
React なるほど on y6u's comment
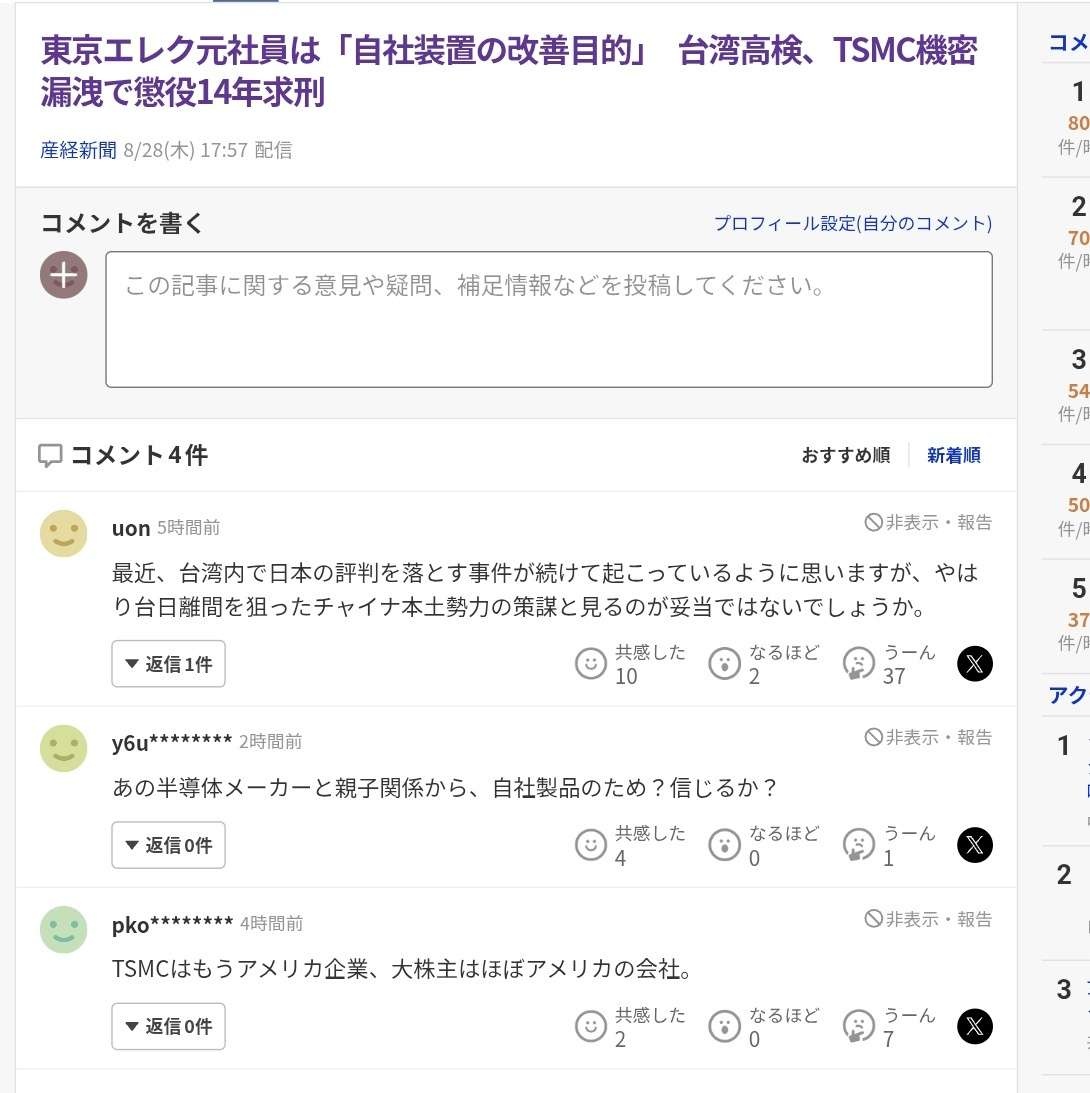point(724,845)
